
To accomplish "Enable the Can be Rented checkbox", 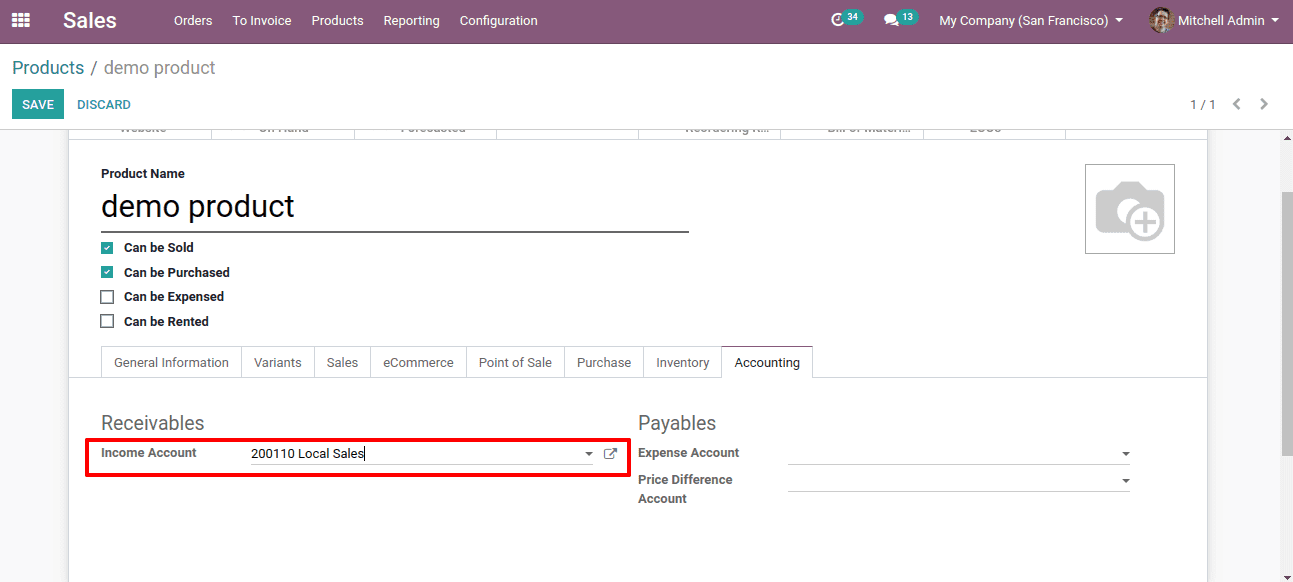I will pyautogui.click(x=107, y=322).
